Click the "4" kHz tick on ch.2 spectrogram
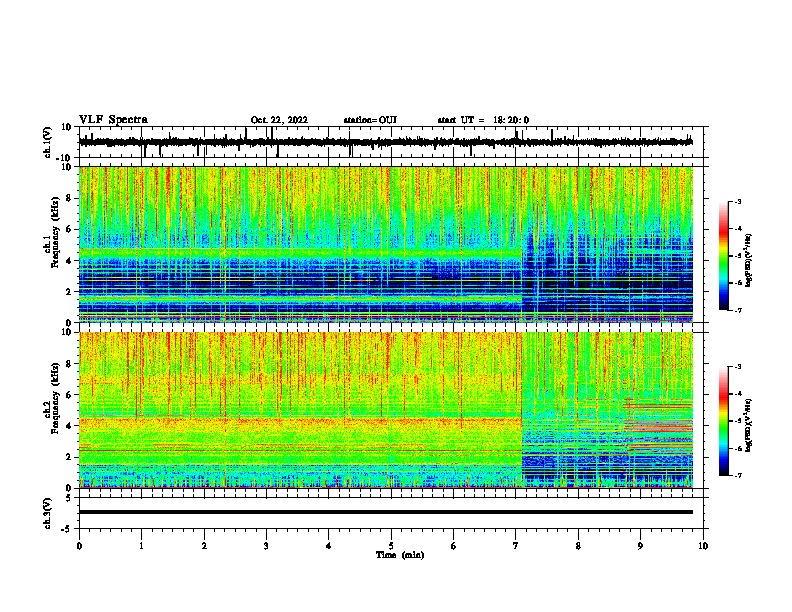This screenshot has width=792, height=612. [x=70, y=426]
